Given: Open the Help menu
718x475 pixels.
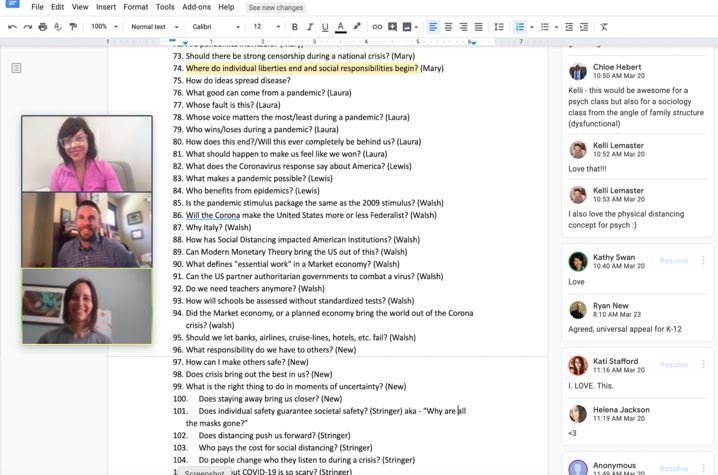Looking at the screenshot, I should click(x=226, y=7).
